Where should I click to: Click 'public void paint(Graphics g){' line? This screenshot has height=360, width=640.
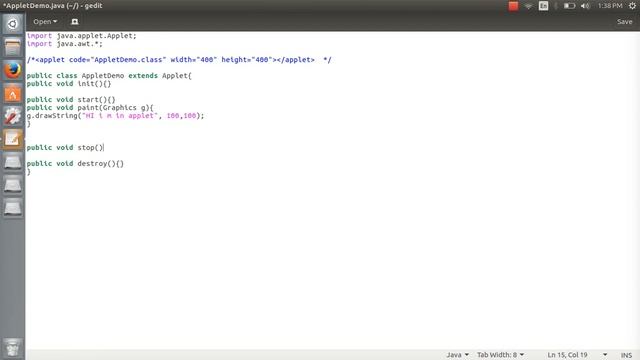pyautogui.click(x=90, y=108)
